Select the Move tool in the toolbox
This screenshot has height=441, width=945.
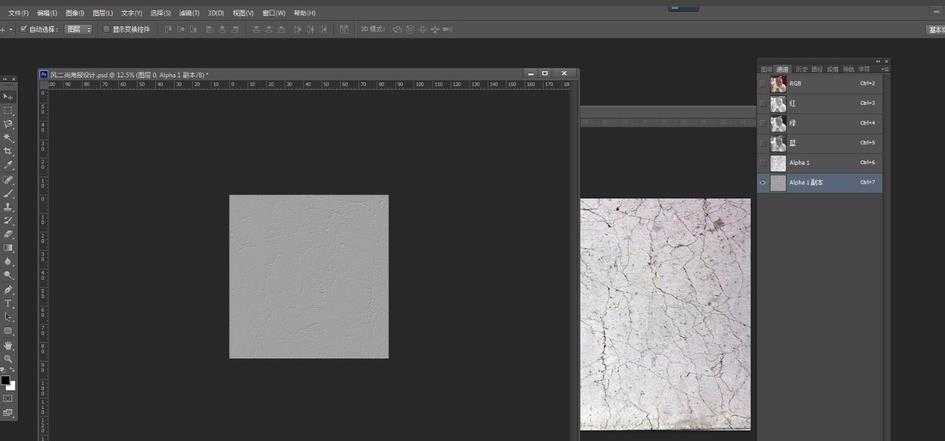(x=8, y=96)
